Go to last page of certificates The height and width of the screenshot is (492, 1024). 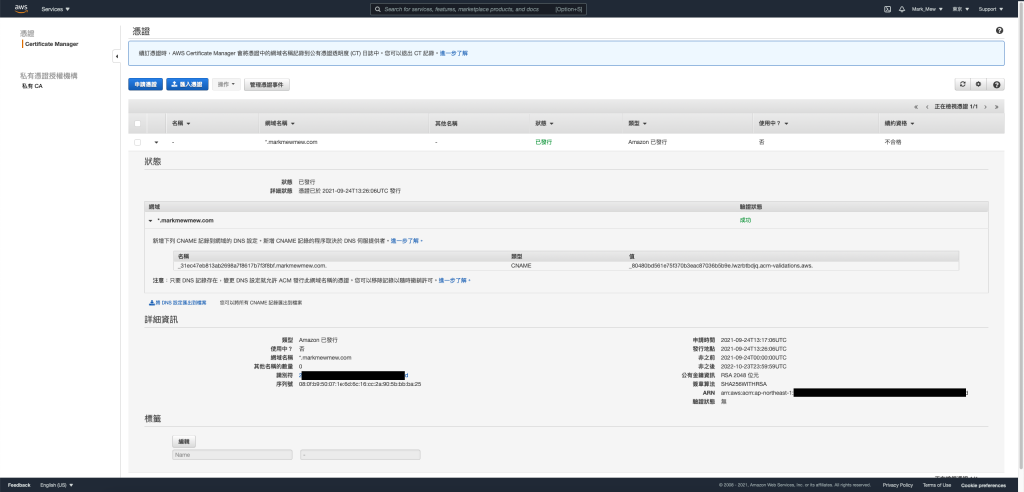(x=995, y=107)
